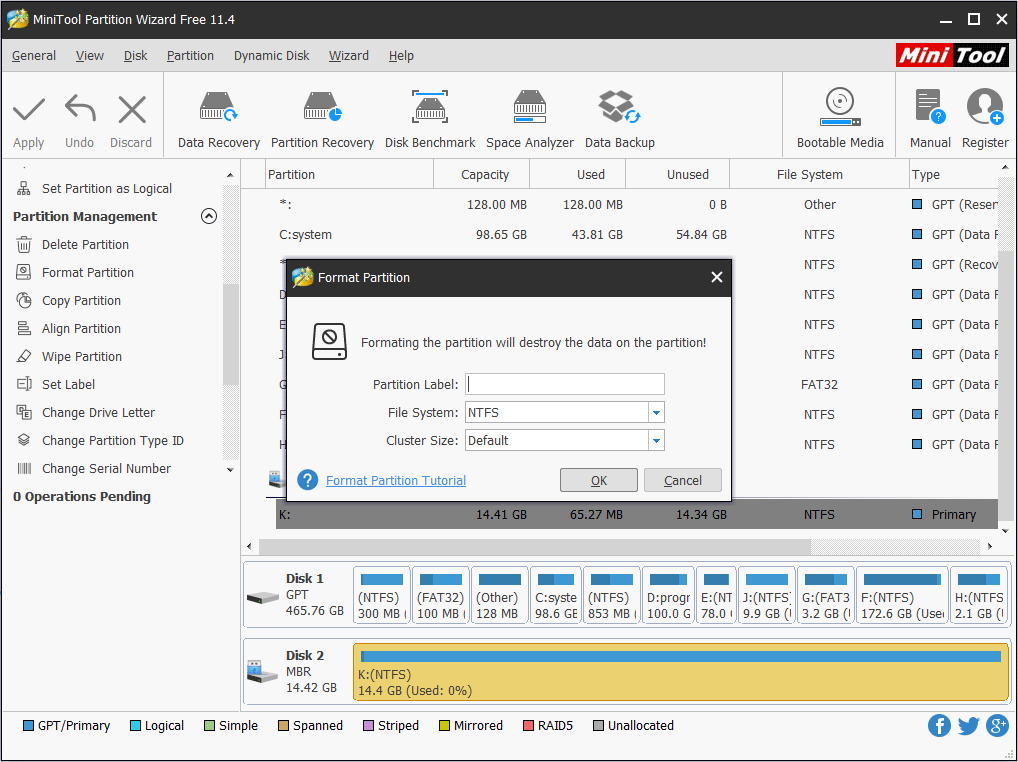Open the Dynamic Disk menu
The image size is (1018, 762).
[271, 56]
